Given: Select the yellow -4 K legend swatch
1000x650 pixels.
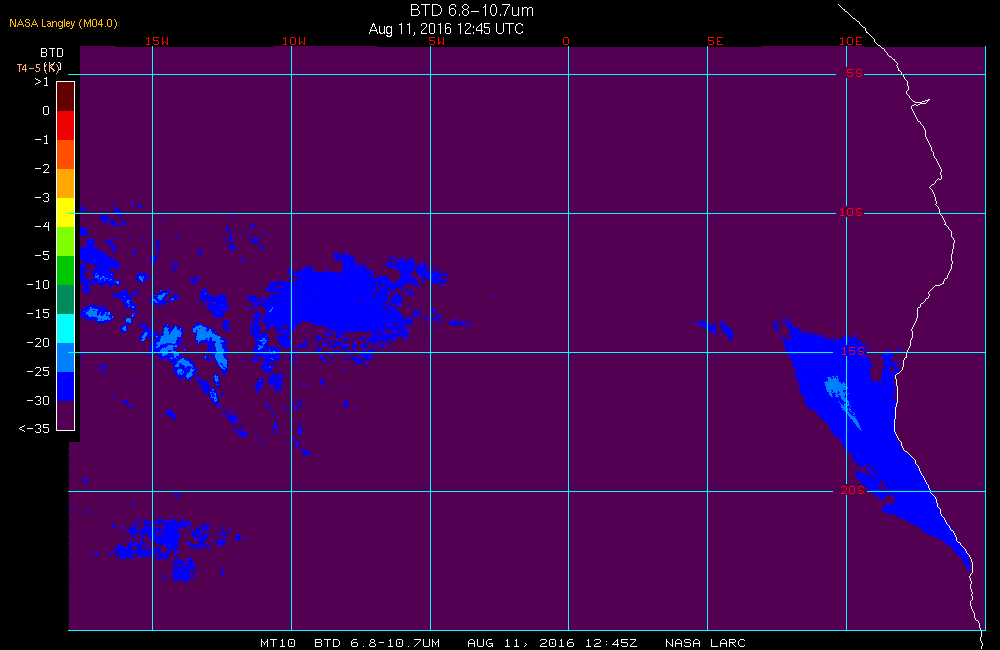Looking at the screenshot, I should pos(66,212).
